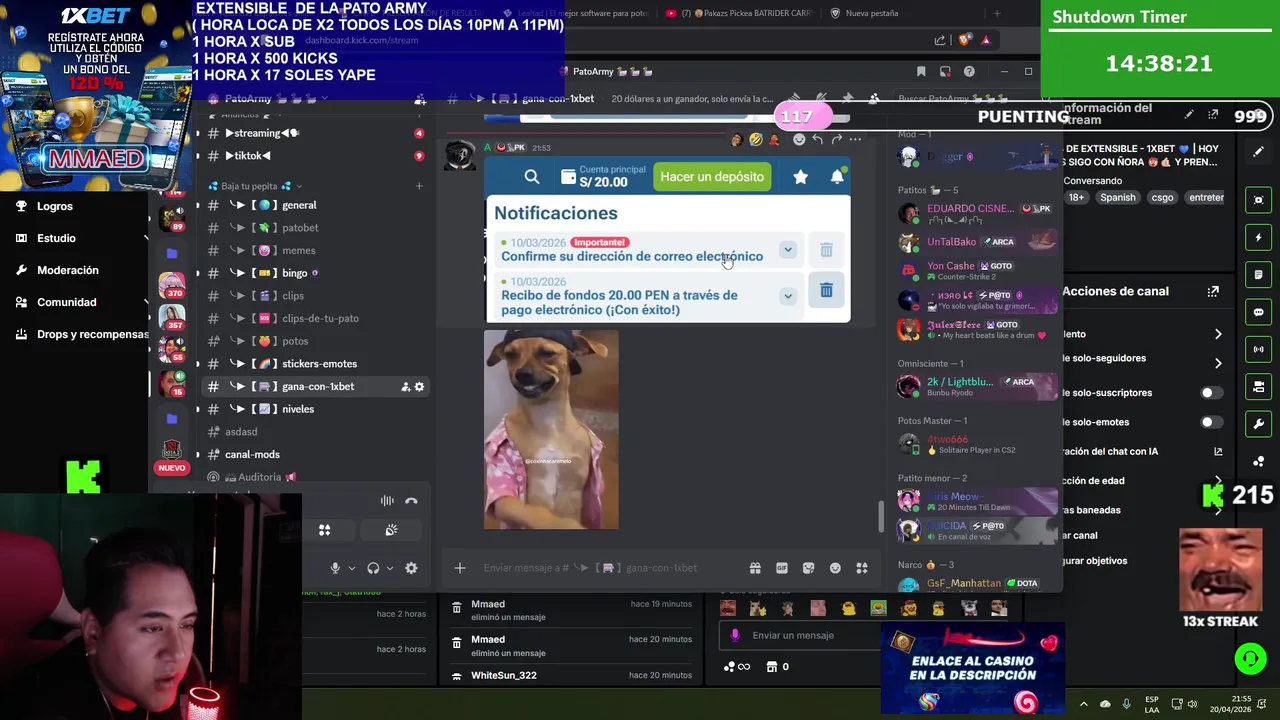Open Discord activities launcher button
The width and height of the screenshot is (1280, 720).
(x=324, y=530)
